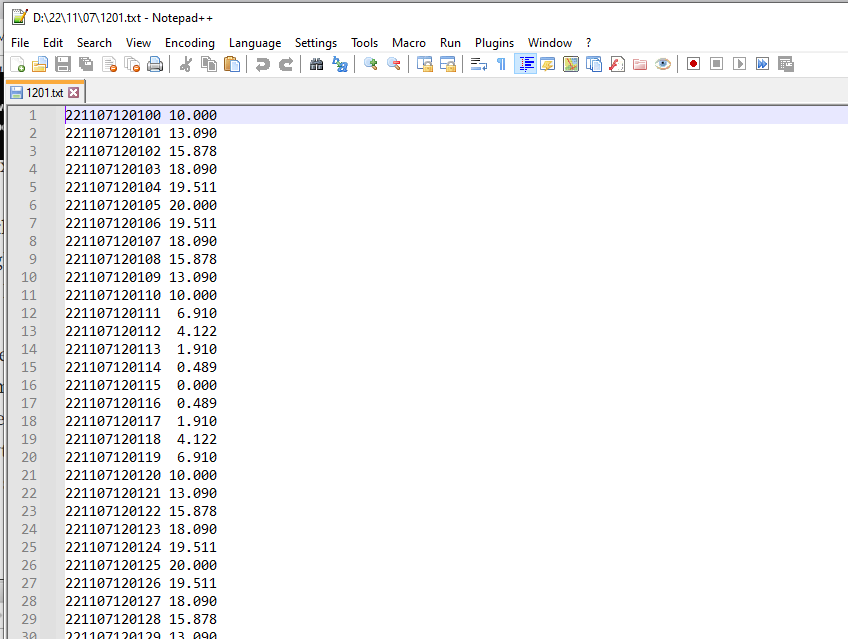Toggle show all characters pilcrow icon
The height and width of the screenshot is (639, 848).
(x=501, y=64)
